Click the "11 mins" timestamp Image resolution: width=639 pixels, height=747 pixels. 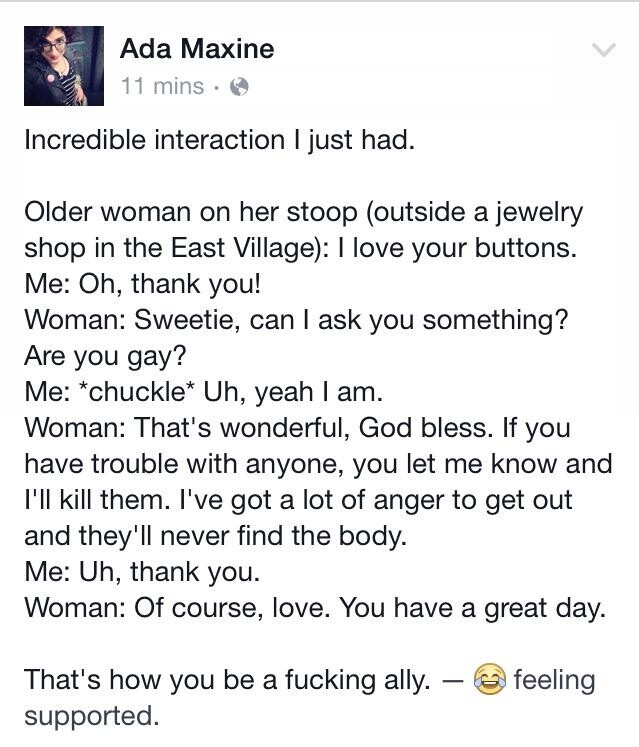(161, 86)
